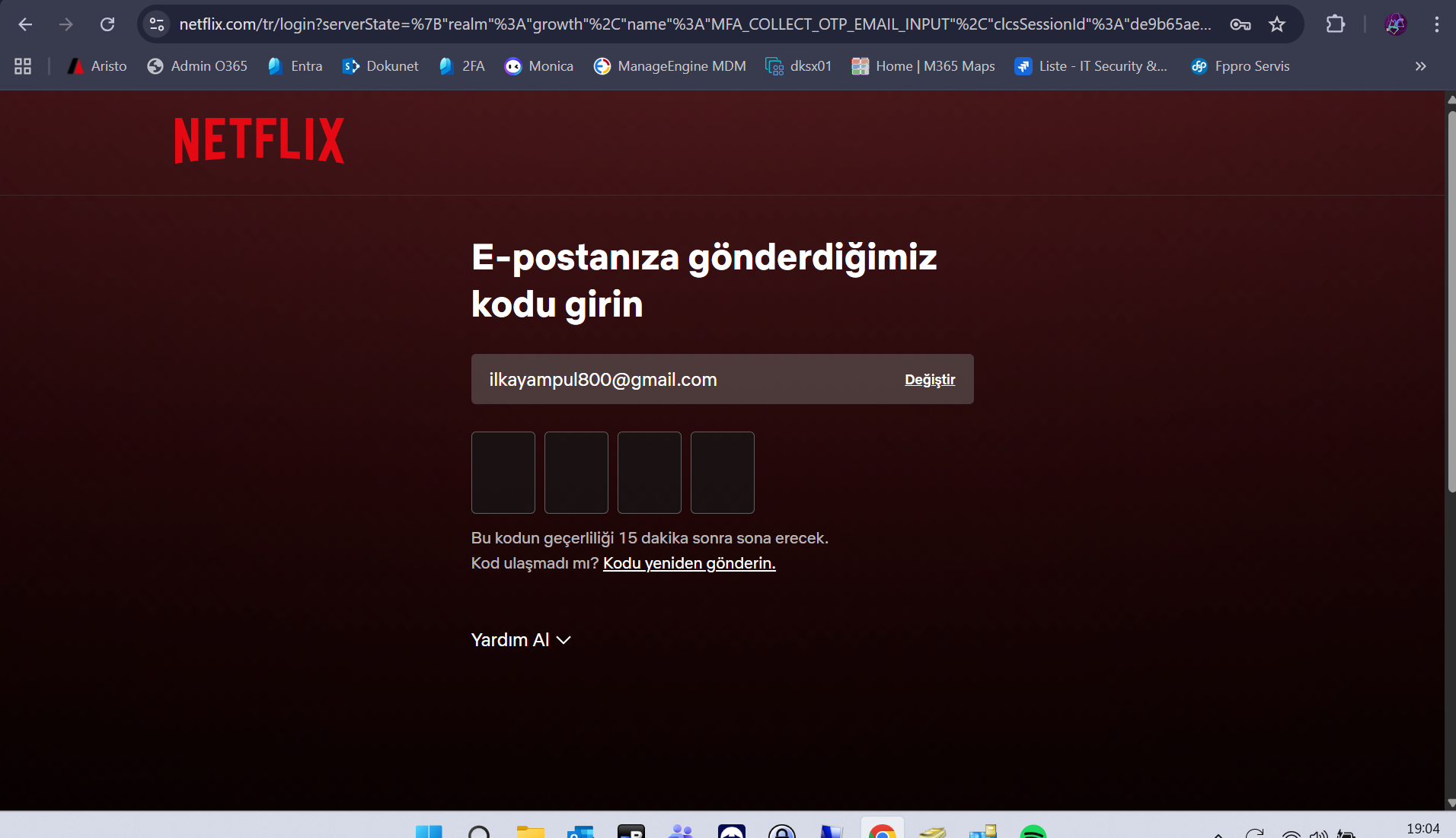Focus the fourth code digit box
1456x838 pixels.
(x=723, y=473)
